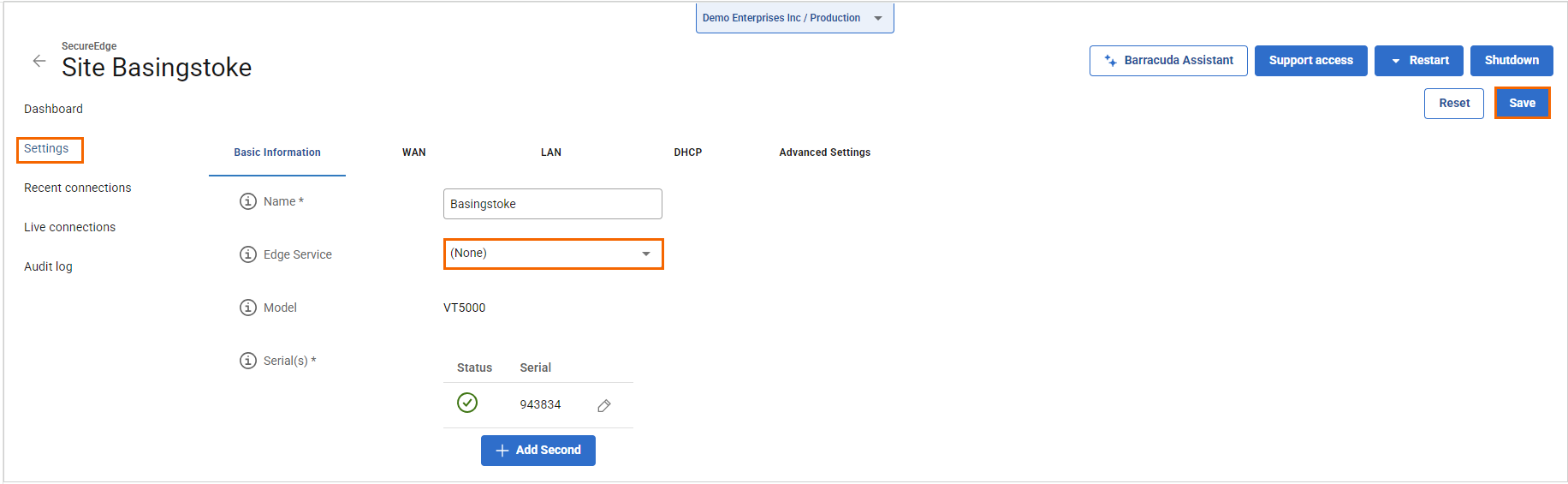This screenshot has width=1568, height=484.
Task: Click inside the Name input field
Action: (x=552, y=204)
